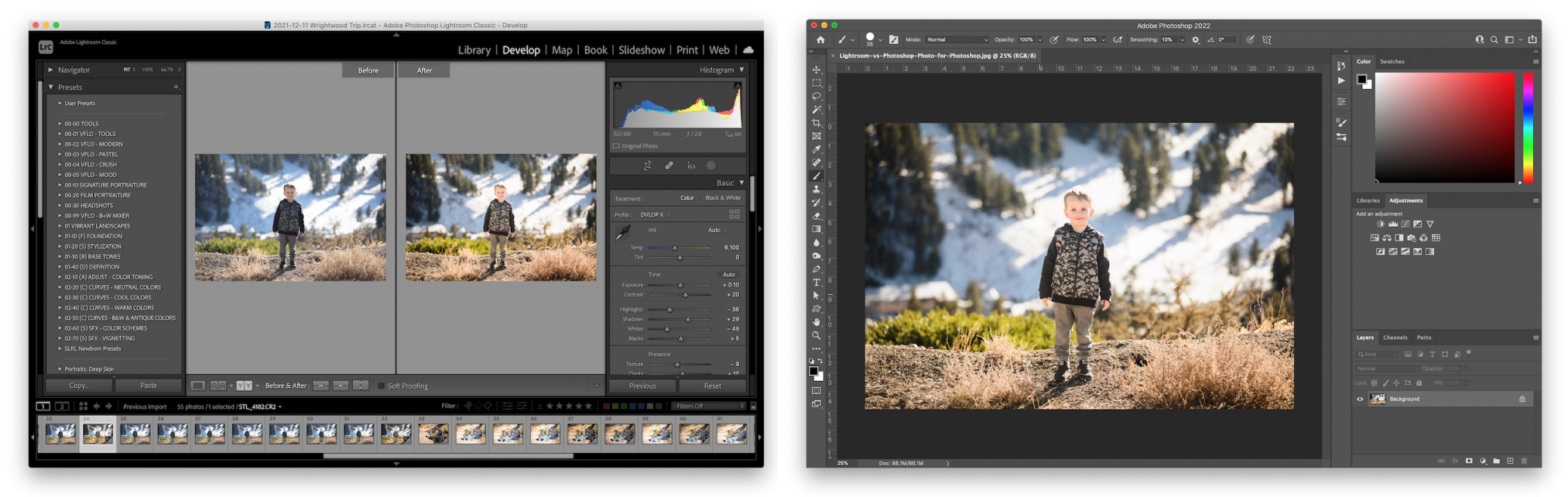Open Lightroom's Crop Overlay tool
Image resolution: width=1568 pixels, height=497 pixels.
(x=648, y=166)
